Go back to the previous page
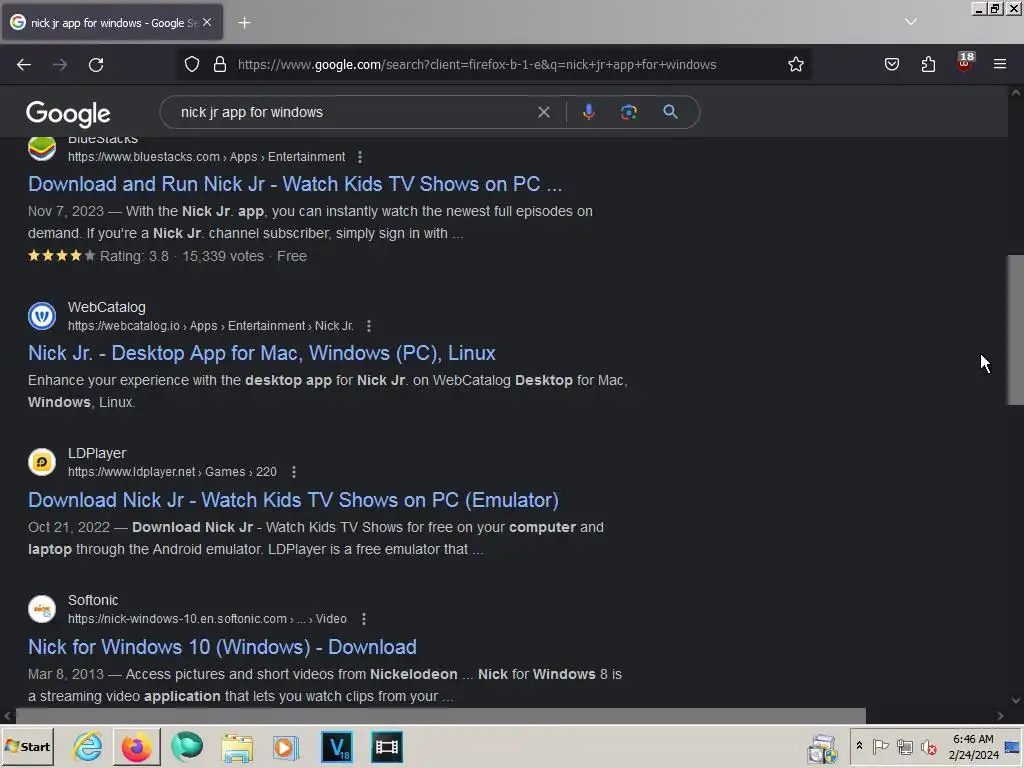This screenshot has width=1024, height=768. click(x=24, y=65)
